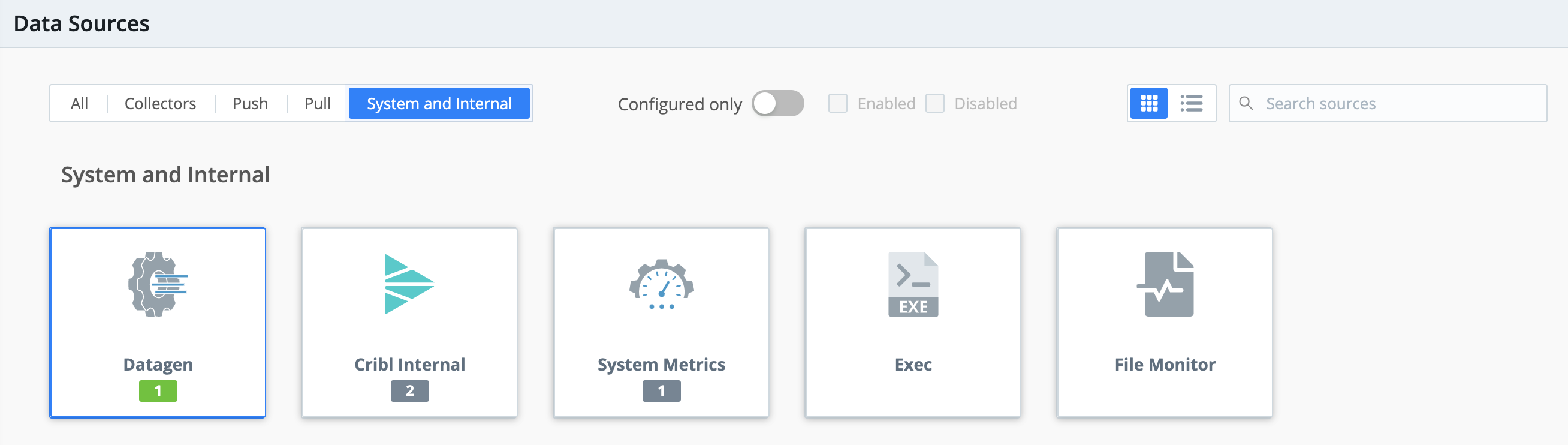Switch to list view layout
This screenshot has height=445, width=1568.
pyautogui.click(x=1192, y=103)
